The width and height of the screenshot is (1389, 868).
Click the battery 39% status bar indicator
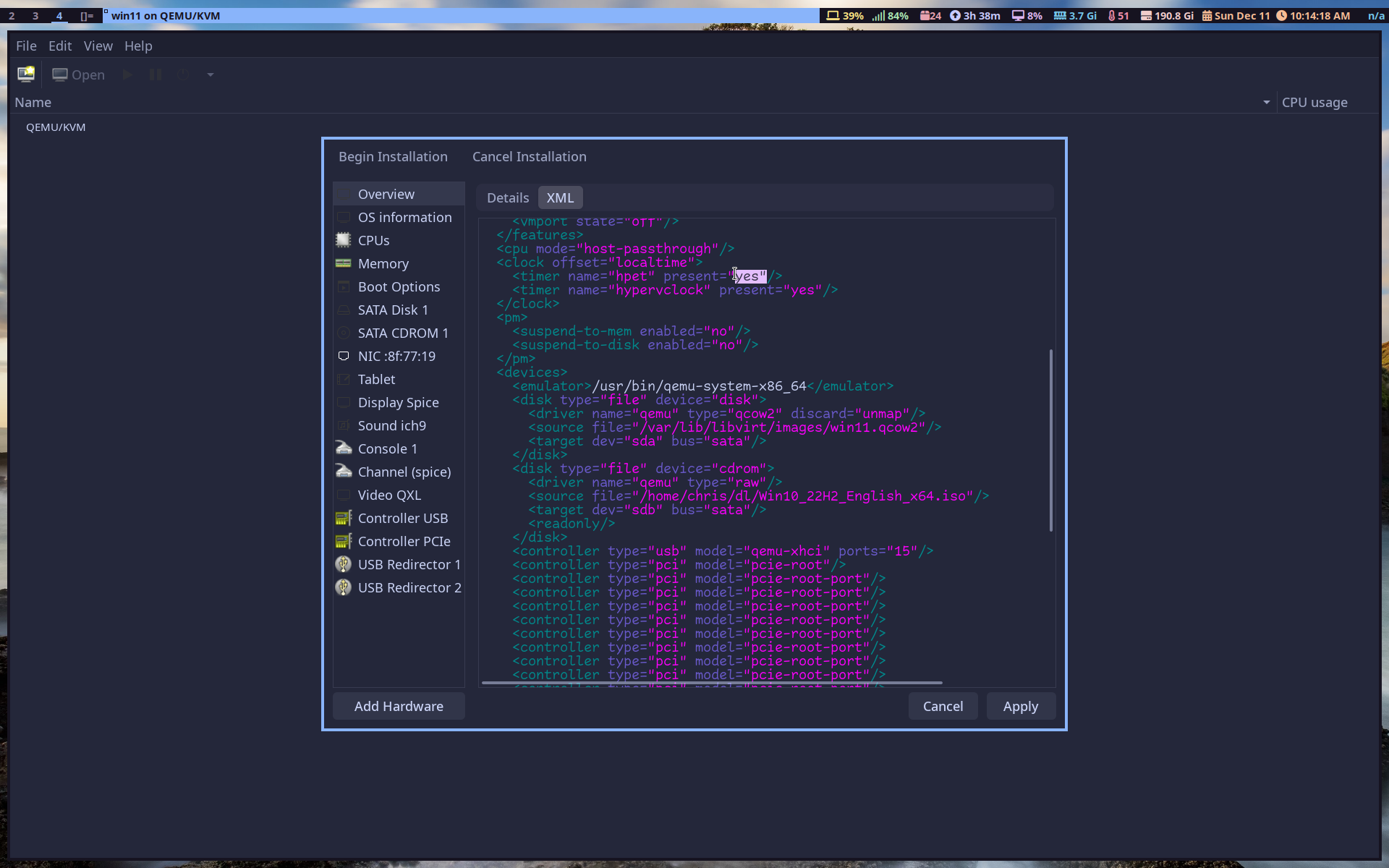845,16
